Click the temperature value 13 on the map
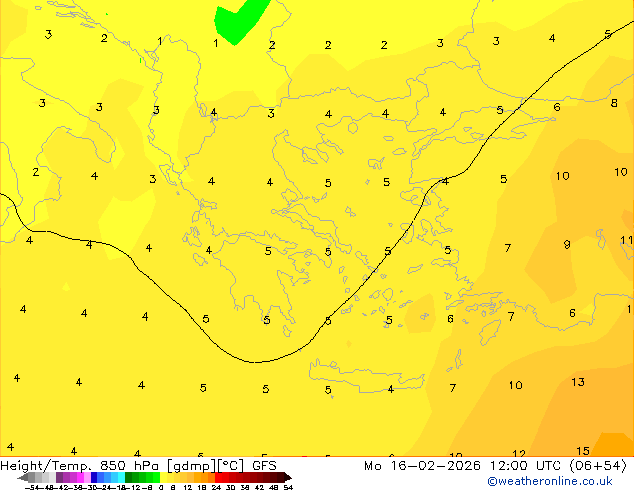Image resolution: width=634 pixels, height=490 pixels. click(578, 382)
